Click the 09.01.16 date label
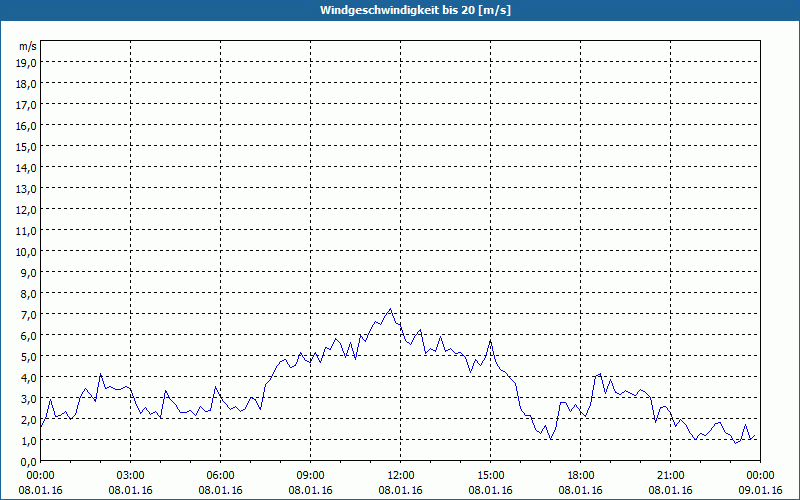Viewport: 800px width, 500px height. click(x=760, y=490)
